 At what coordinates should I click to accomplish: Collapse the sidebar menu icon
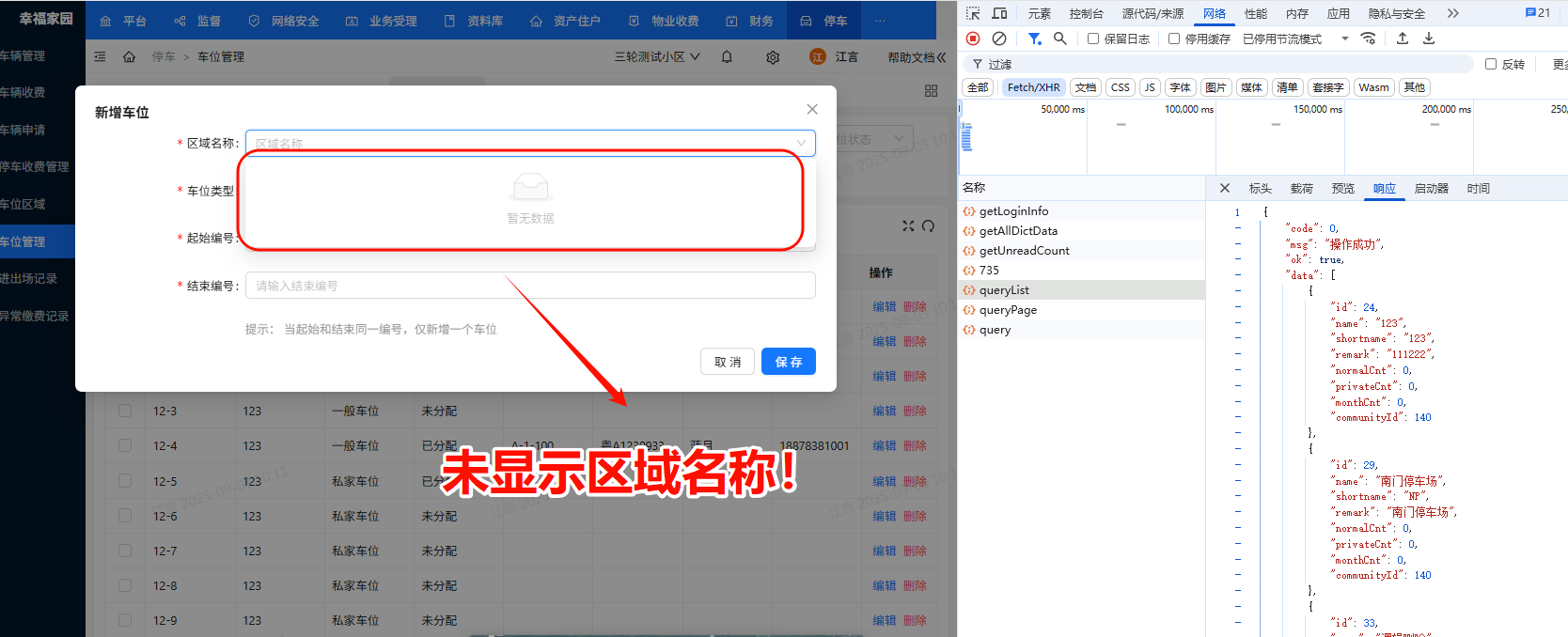tap(101, 57)
